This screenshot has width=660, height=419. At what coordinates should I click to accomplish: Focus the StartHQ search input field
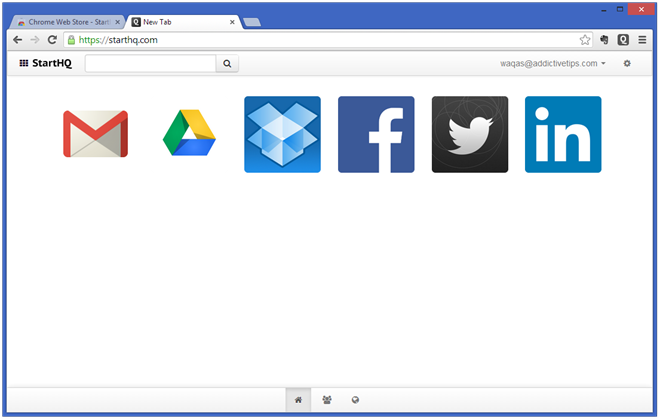[151, 64]
